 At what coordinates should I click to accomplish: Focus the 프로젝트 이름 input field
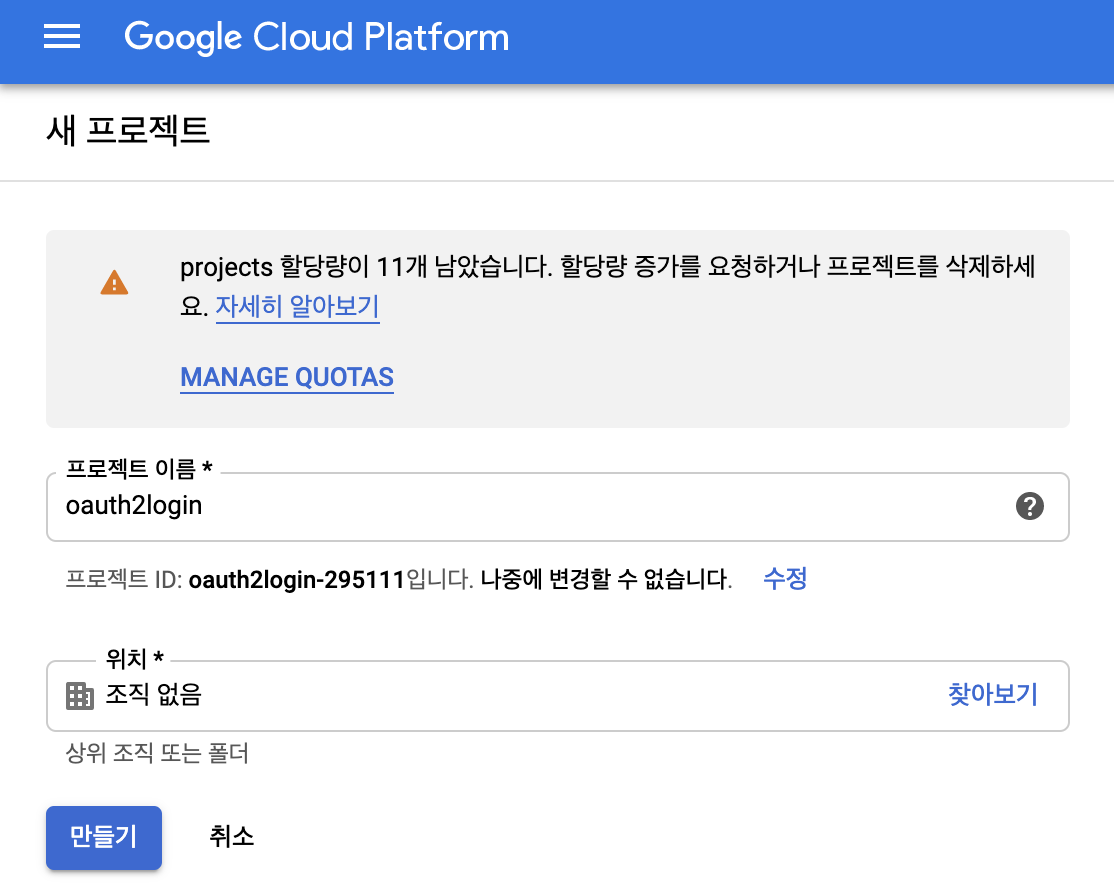coord(558,507)
